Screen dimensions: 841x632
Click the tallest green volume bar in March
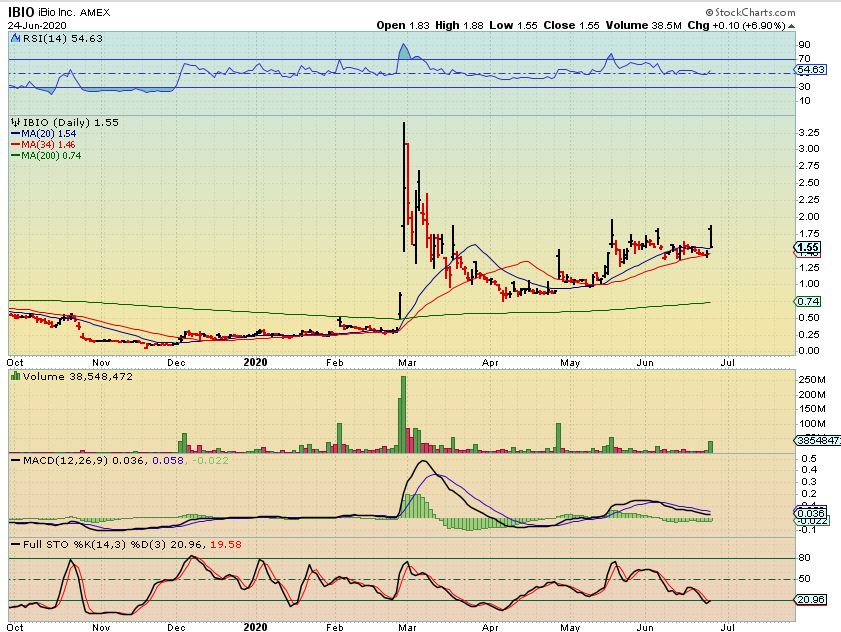tap(403, 414)
